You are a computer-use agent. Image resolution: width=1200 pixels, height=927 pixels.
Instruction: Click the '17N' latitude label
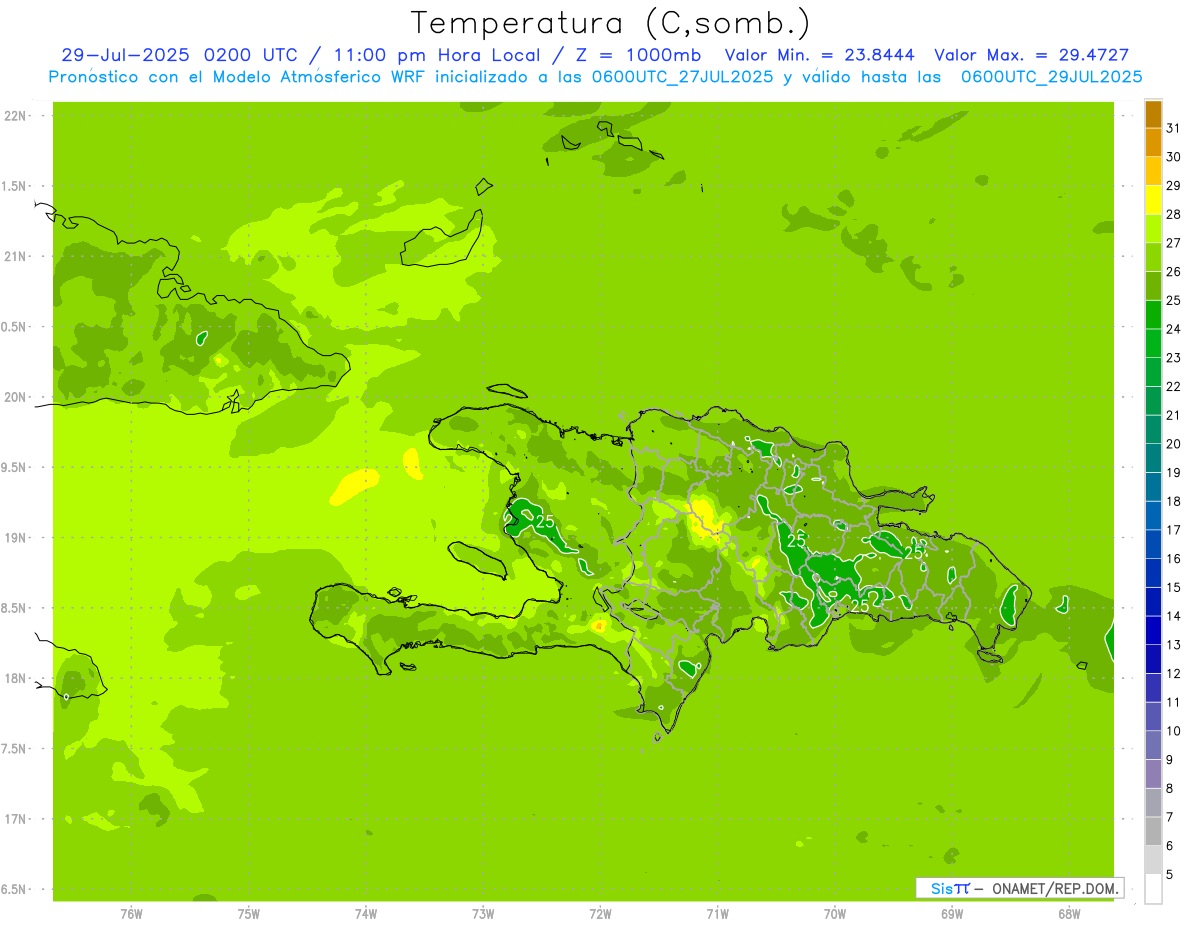(17, 819)
